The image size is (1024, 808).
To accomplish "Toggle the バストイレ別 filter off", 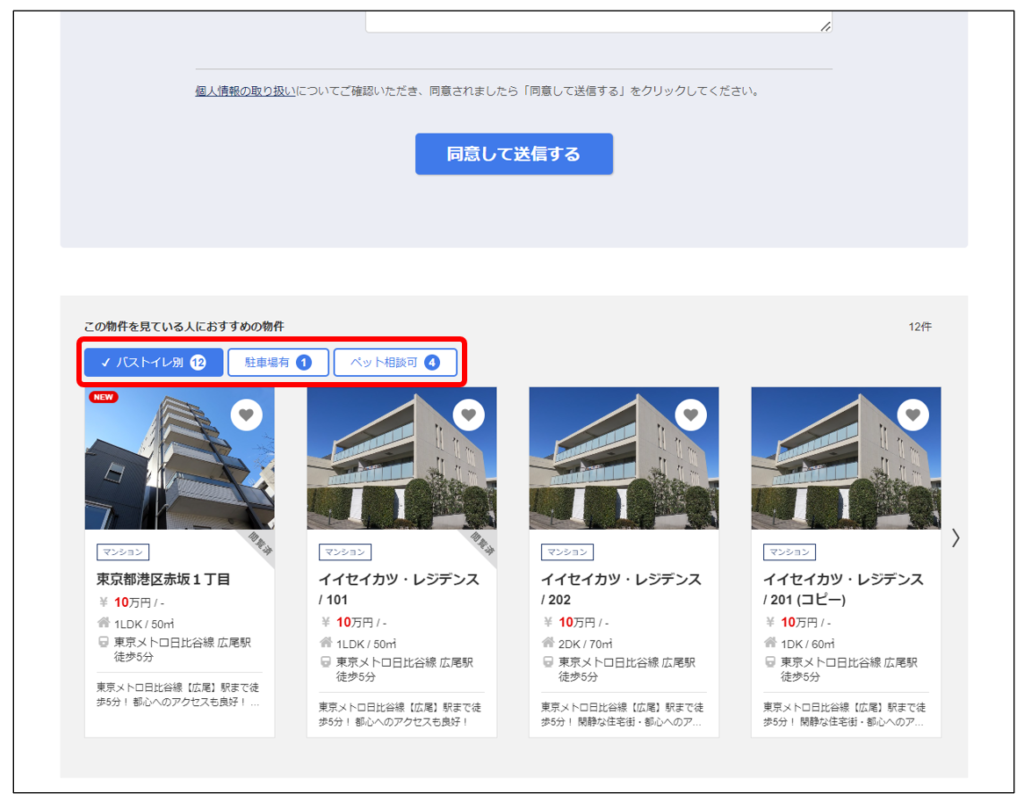I will (153, 362).
